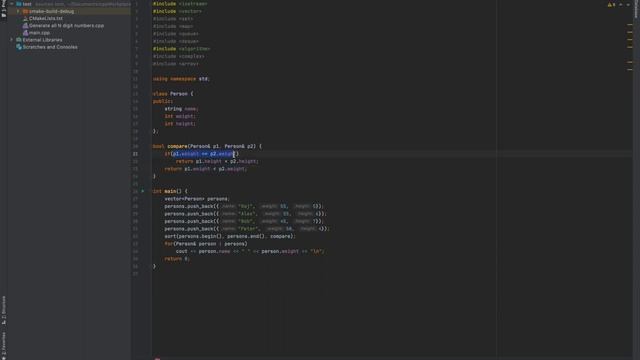
Task: Open CMakeLists.txt from project tree
Action: (46, 18)
